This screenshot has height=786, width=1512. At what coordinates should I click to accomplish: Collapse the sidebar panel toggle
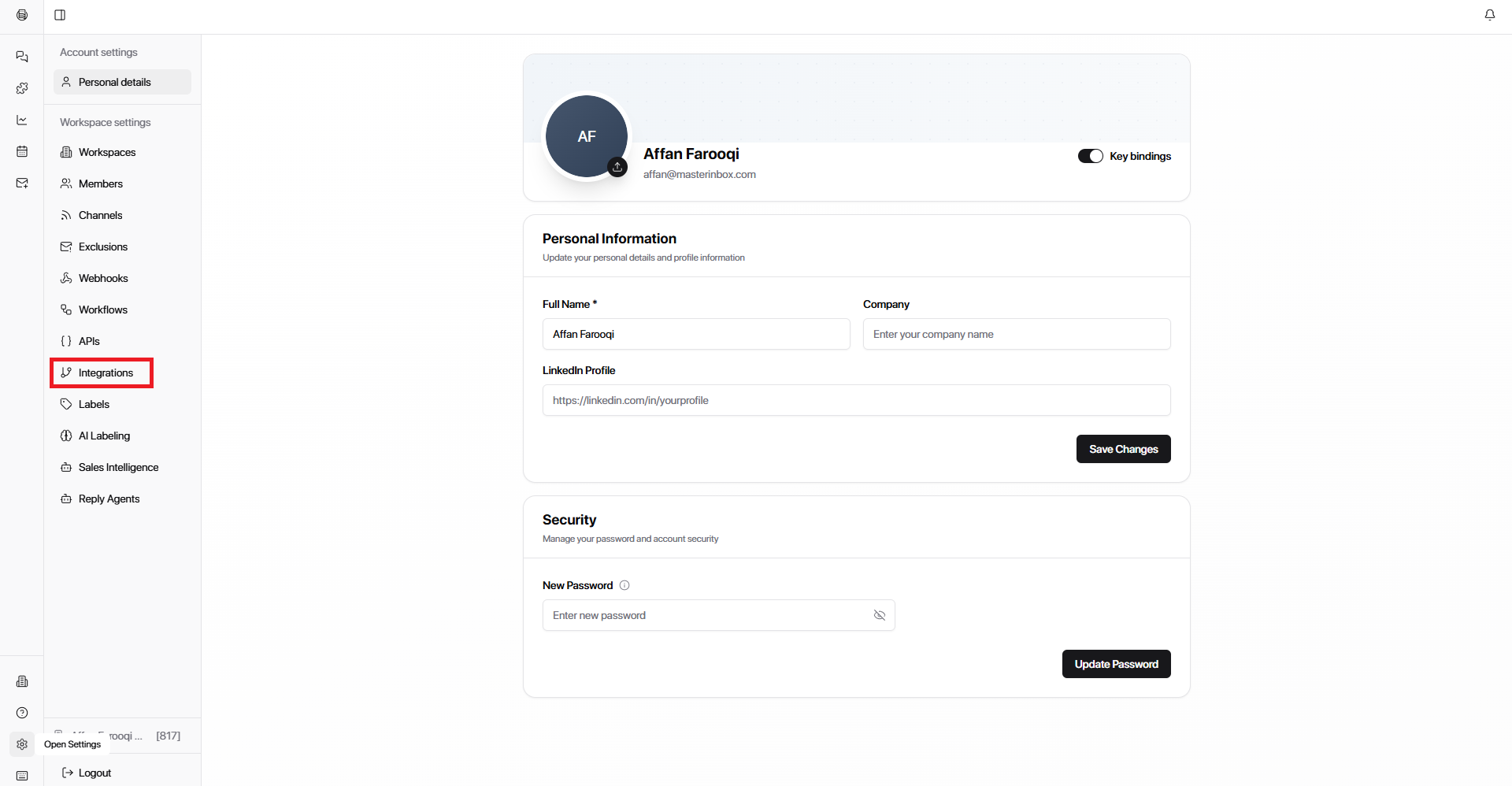coord(60,15)
